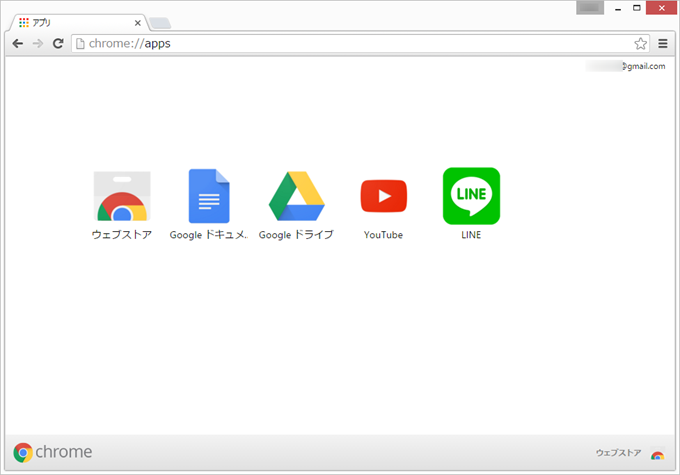Click the page icon in address bar
Screen dimensions: 680x475
[x=80, y=43]
